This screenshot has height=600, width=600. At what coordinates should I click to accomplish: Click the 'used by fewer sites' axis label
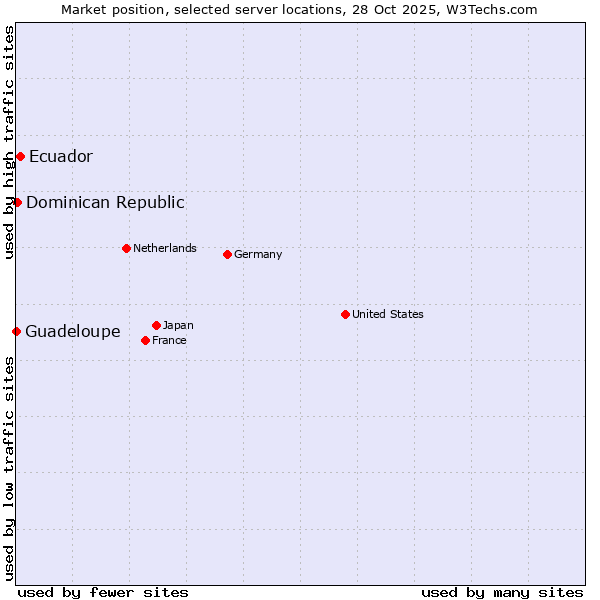pos(103,592)
